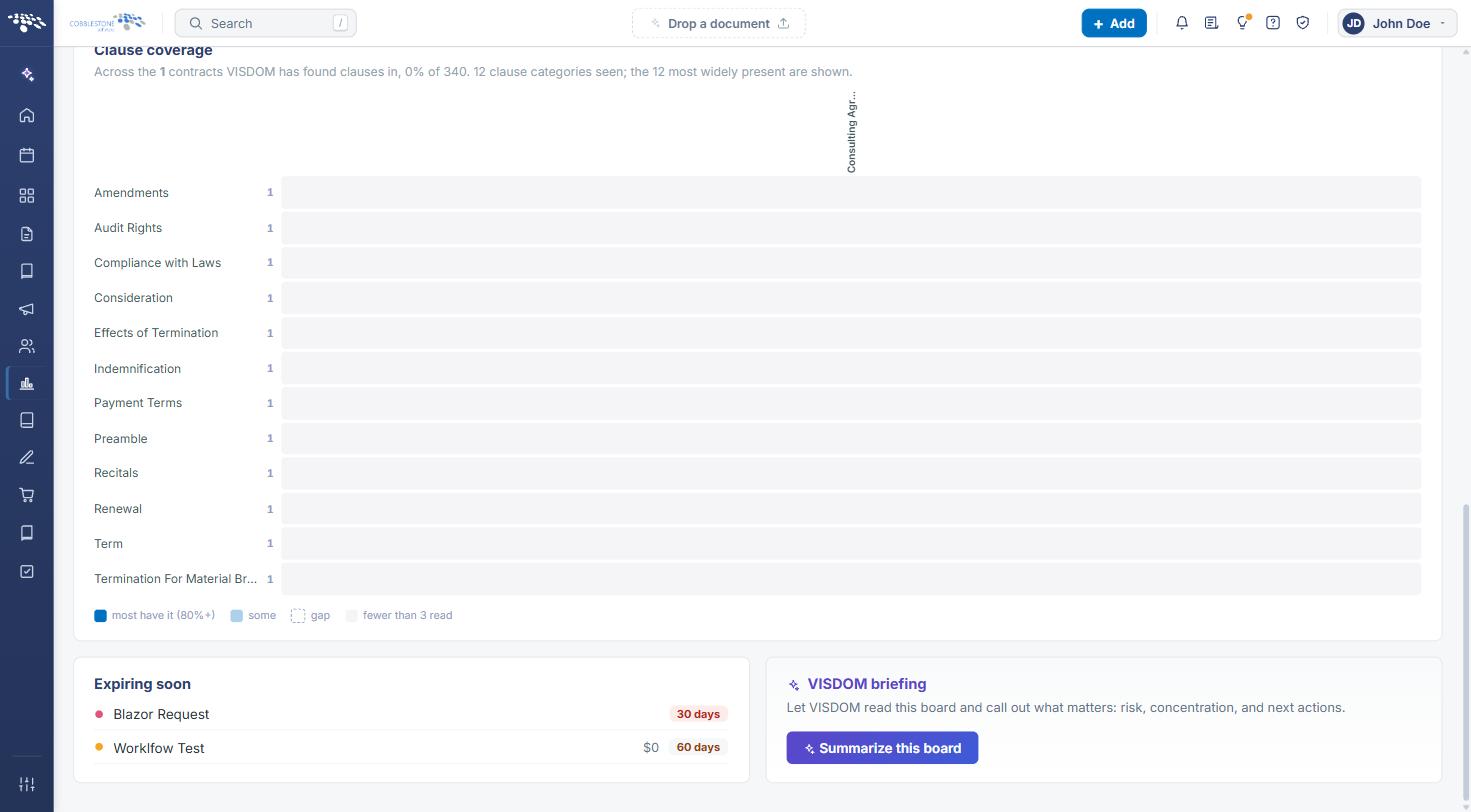Click the Renewal clause label
1471x812 pixels.
[x=118, y=509]
